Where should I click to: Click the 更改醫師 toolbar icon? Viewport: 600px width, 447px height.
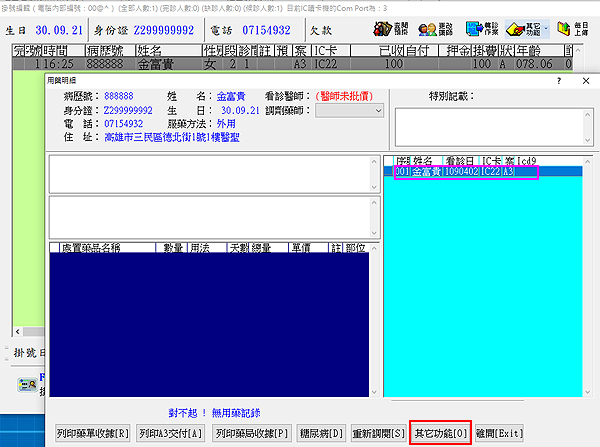pyautogui.click(x=433, y=30)
